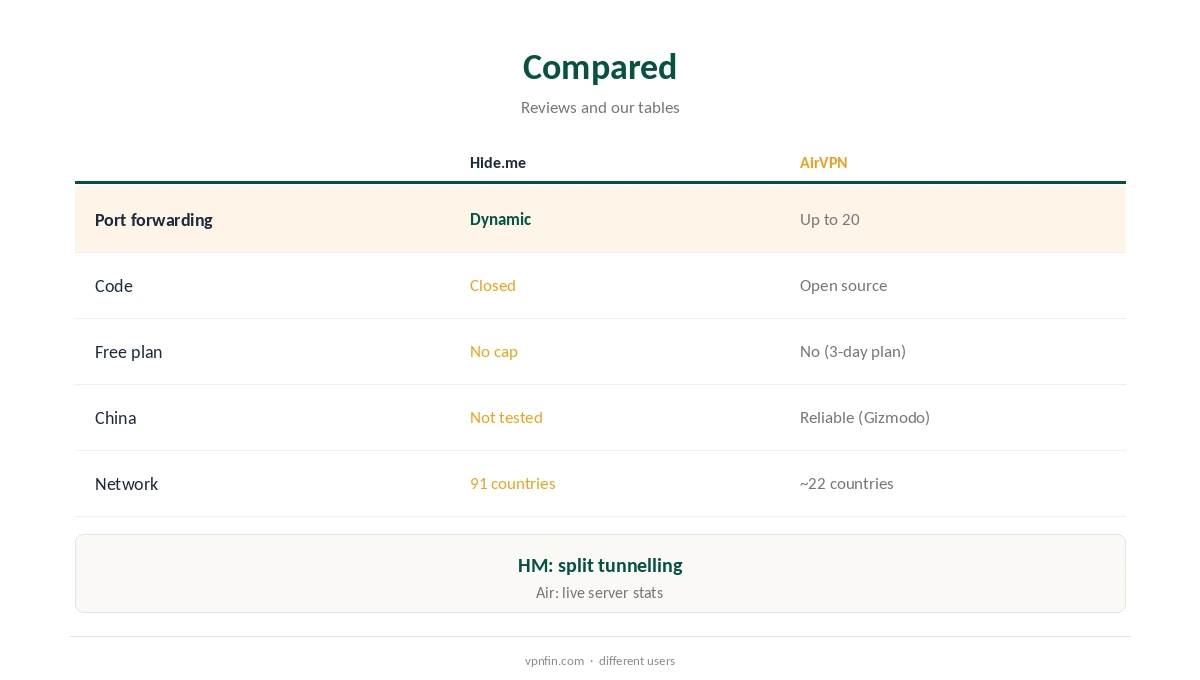
Task: Select the AirVPN column header
Action: click(x=823, y=162)
